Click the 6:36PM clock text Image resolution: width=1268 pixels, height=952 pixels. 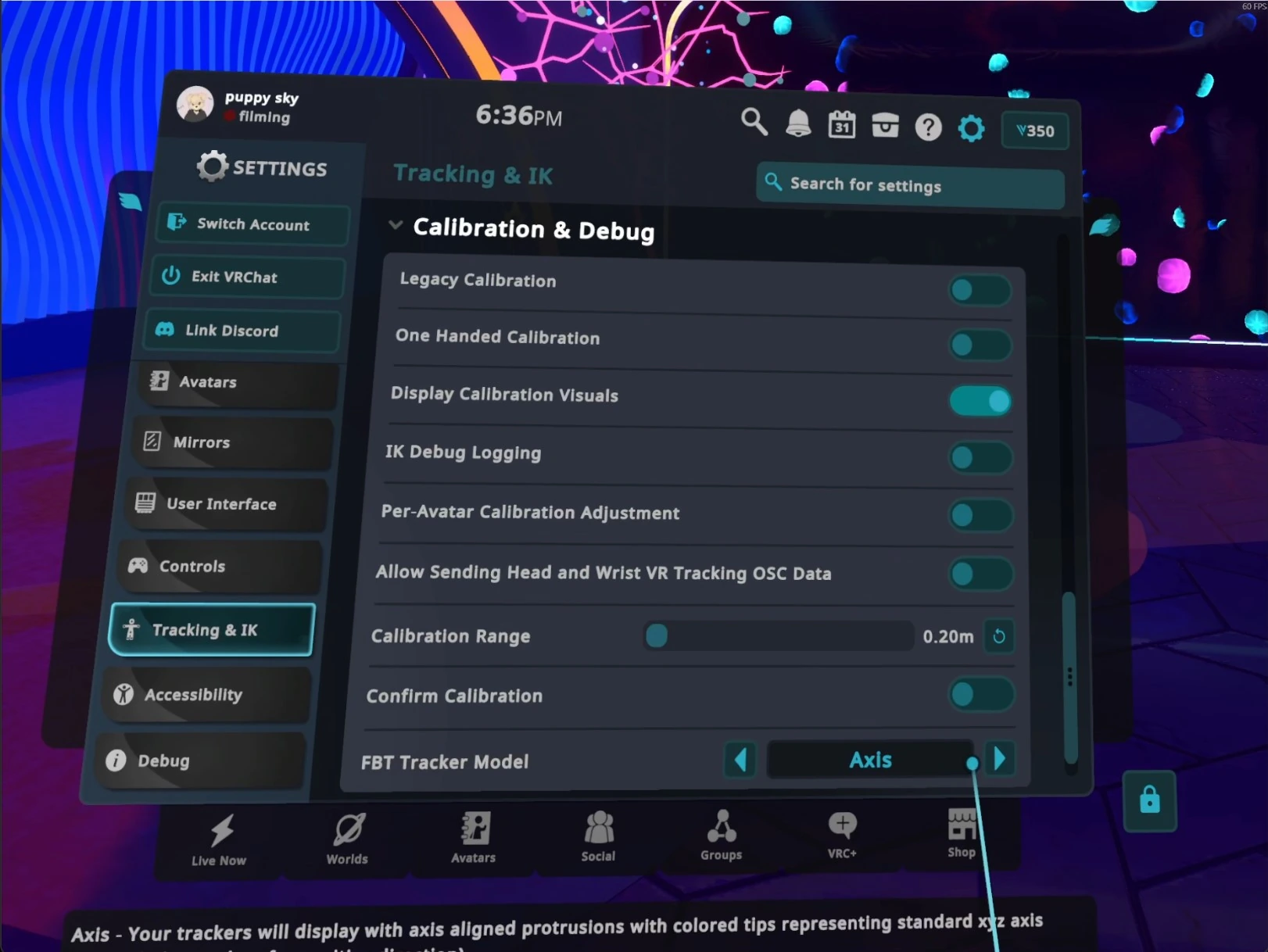click(x=518, y=116)
